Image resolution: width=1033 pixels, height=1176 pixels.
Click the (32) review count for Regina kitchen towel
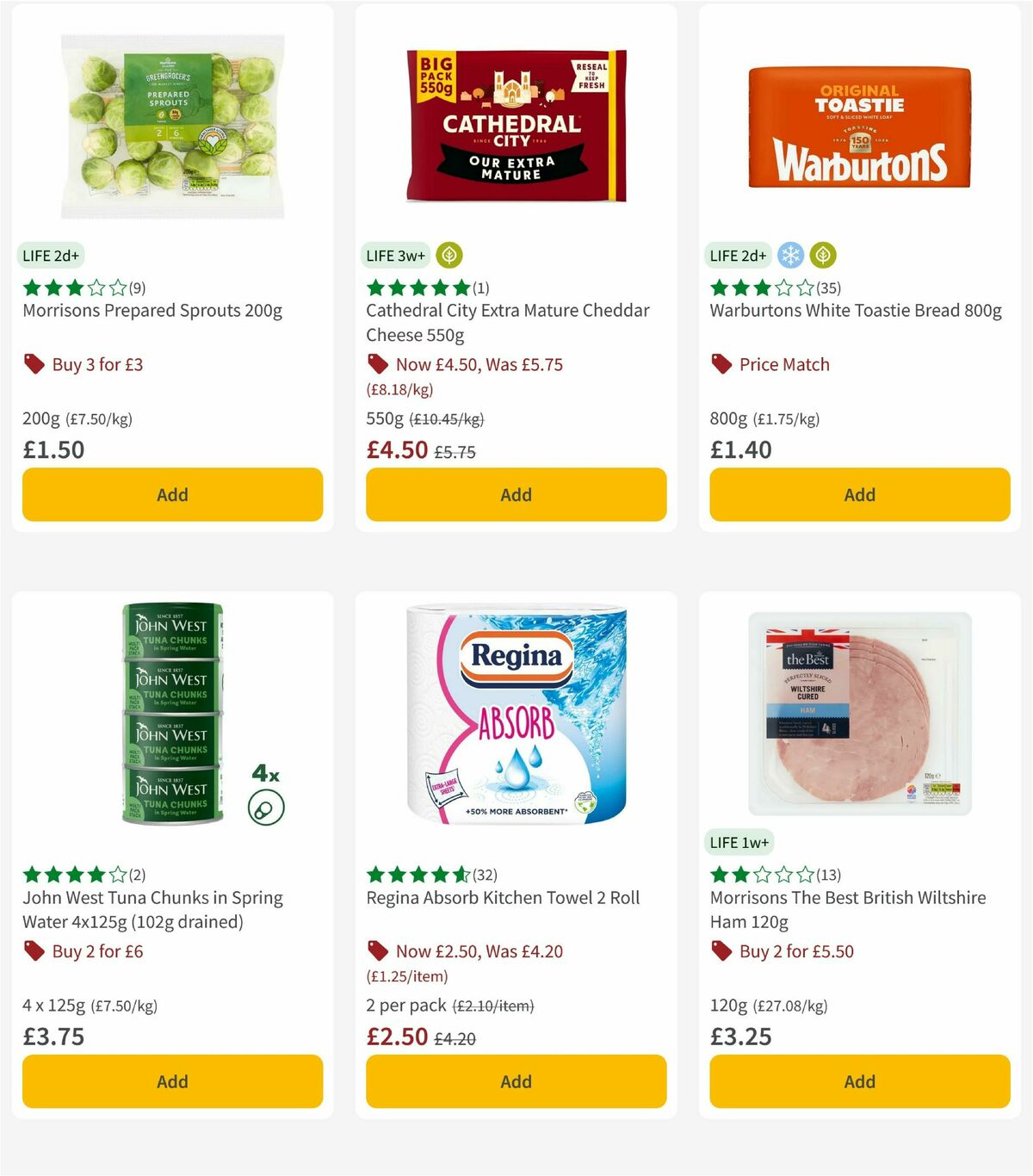(x=483, y=874)
